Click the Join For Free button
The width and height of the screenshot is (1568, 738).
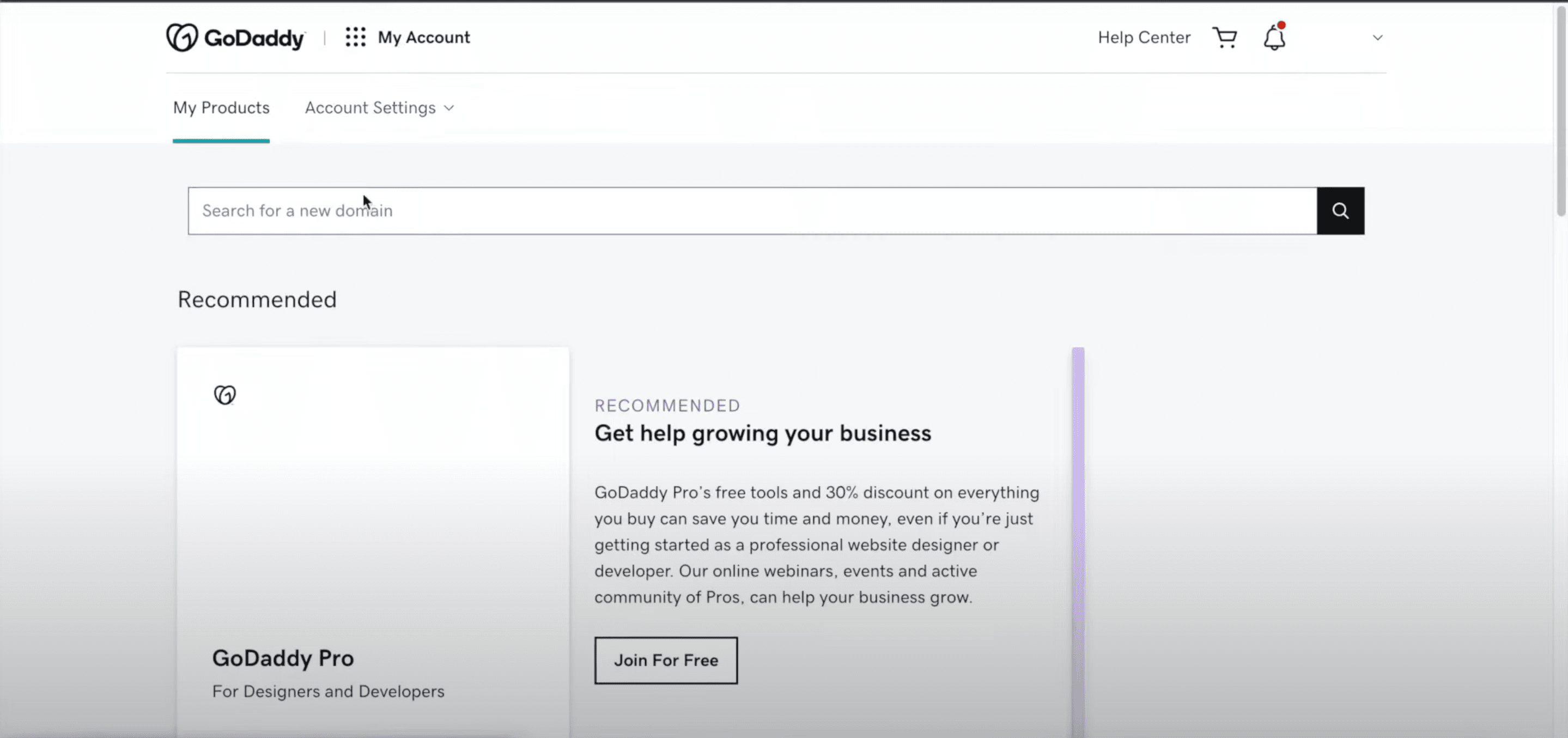click(666, 660)
